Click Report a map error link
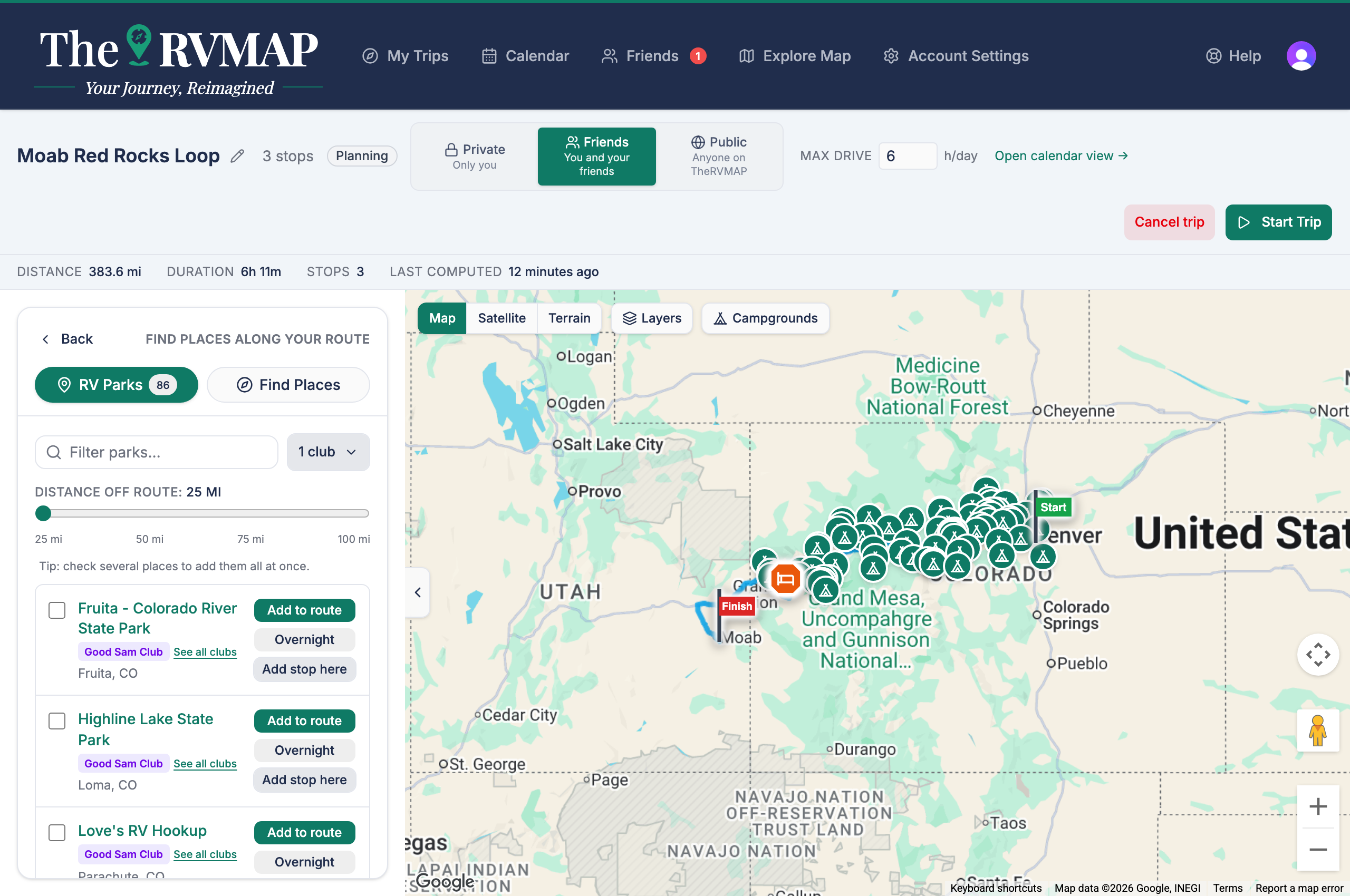This screenshot has width=1350, height=896. (x=1299, y=888)
